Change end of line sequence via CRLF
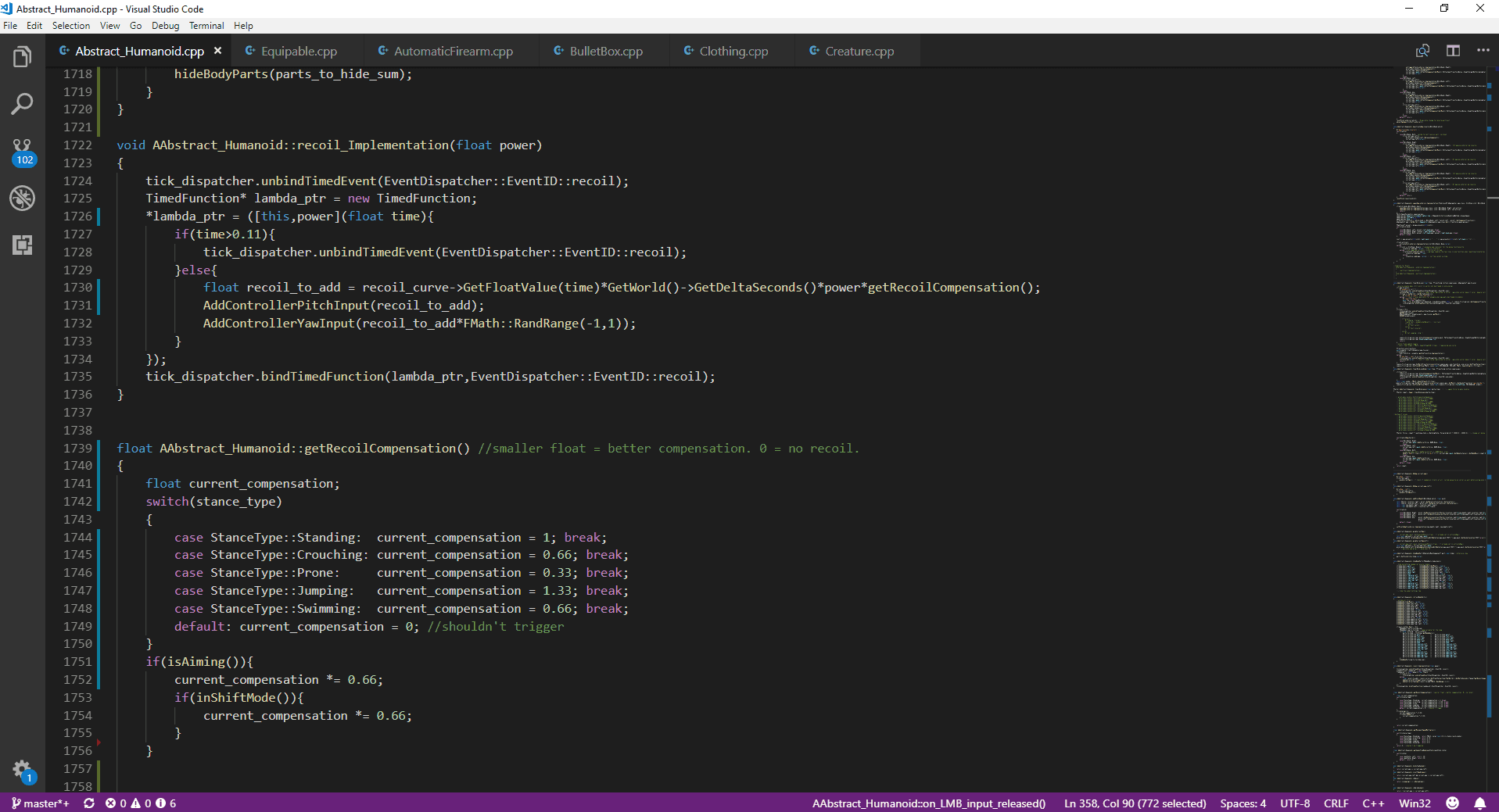The height and width of the screenshot is (812, 1499). [1336, 803]
